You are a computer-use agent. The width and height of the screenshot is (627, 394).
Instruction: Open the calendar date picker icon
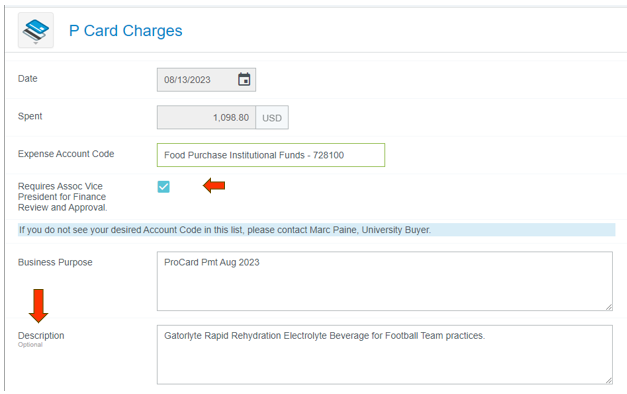coord(244,79)
